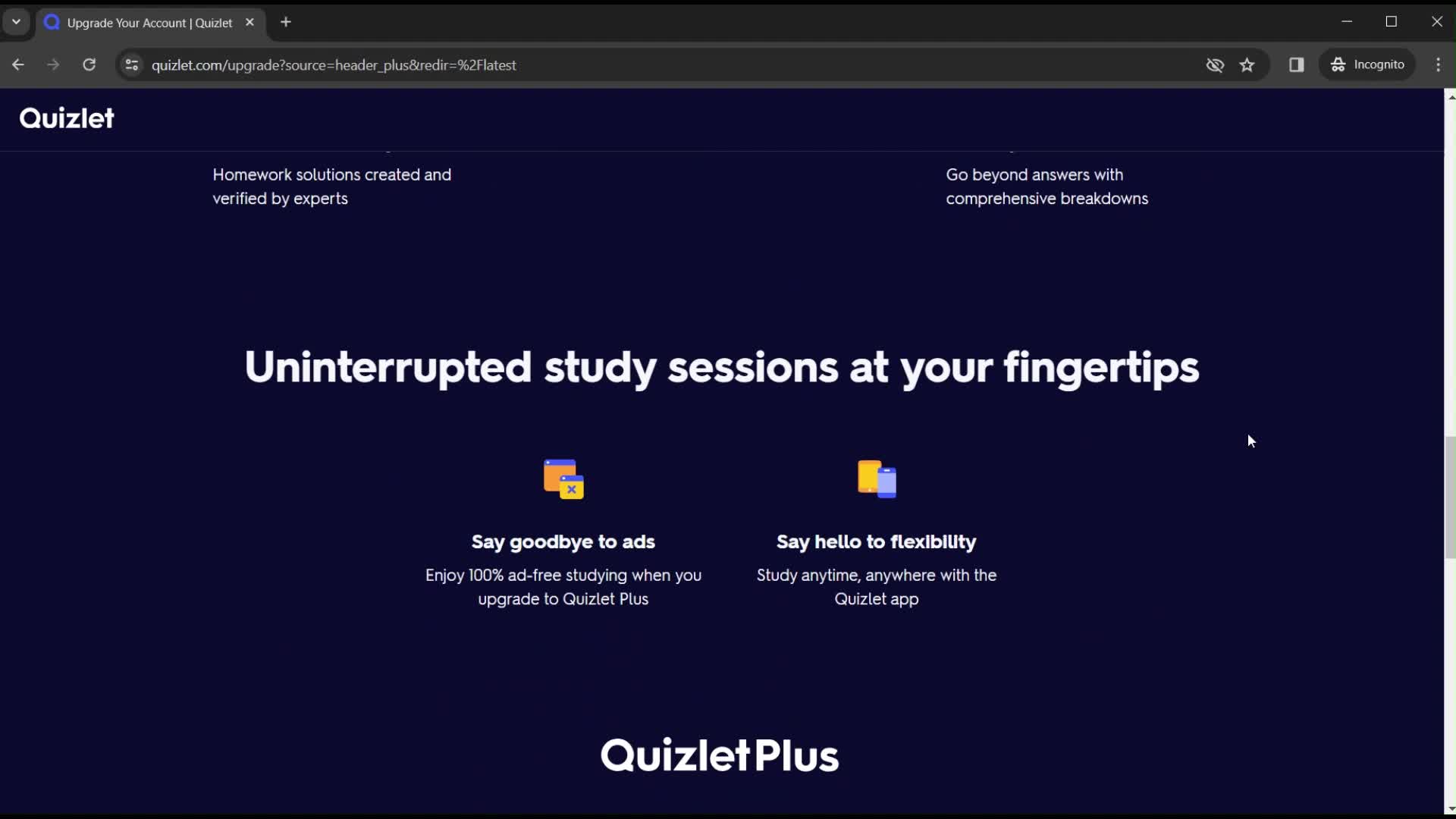Click the back navigation arrow
1456x819 pixels.
[18, 64]
